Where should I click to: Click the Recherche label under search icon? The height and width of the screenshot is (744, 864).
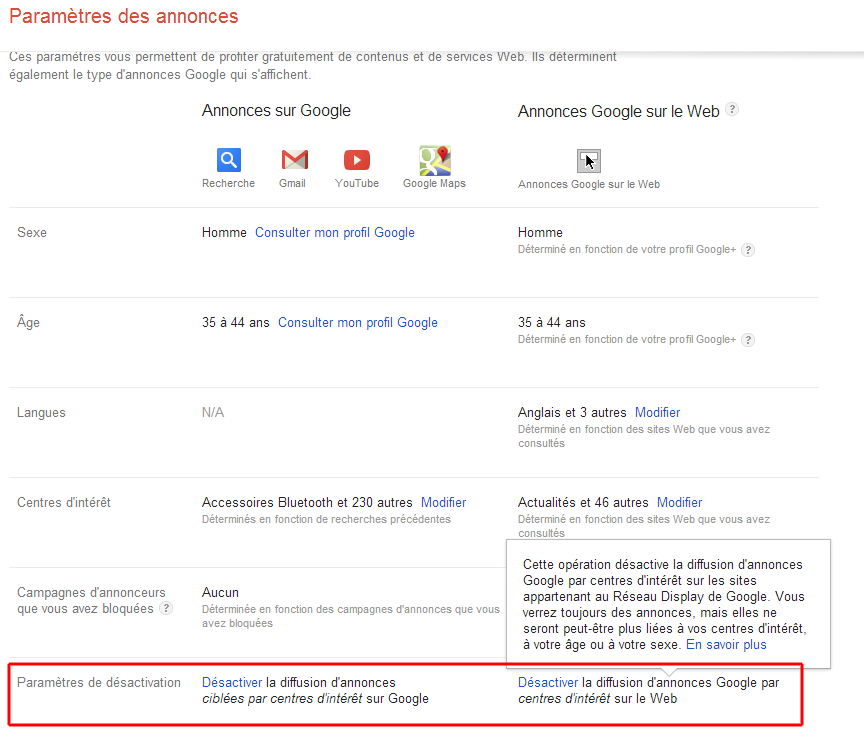tap(228, 183)
